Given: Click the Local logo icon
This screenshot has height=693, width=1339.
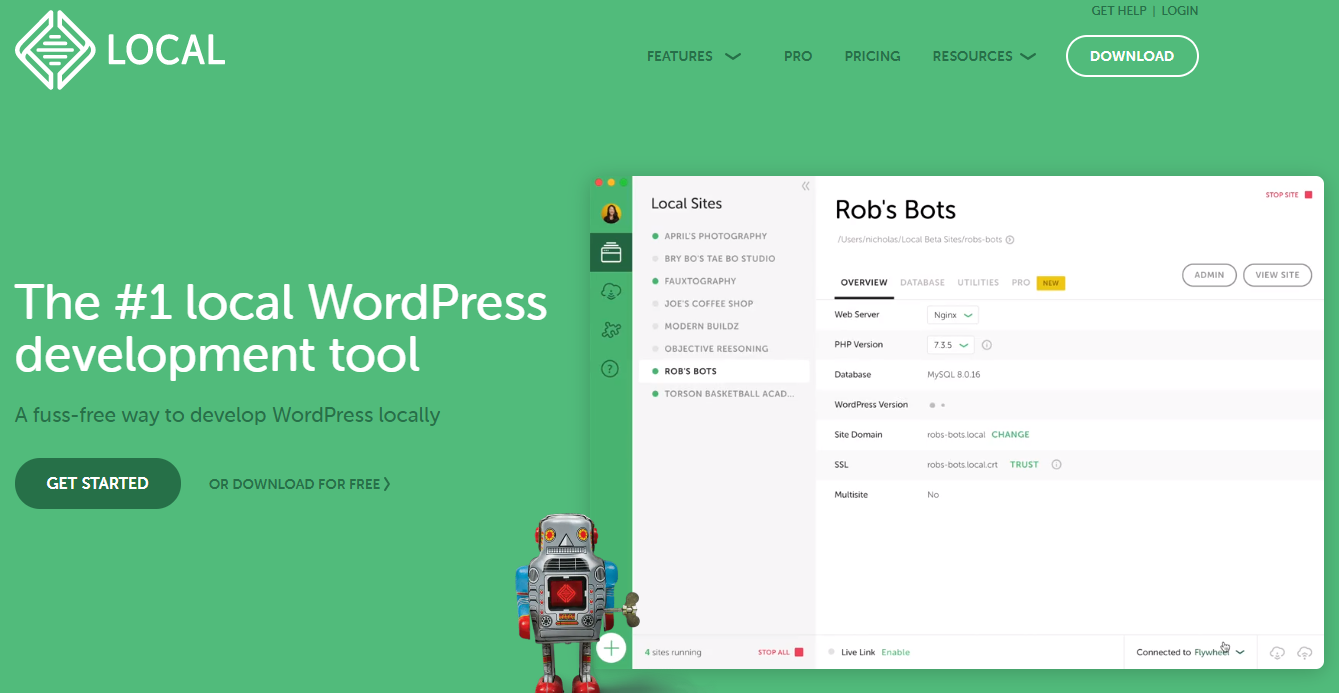Looking at the screenshot, I should click(55, 50).
